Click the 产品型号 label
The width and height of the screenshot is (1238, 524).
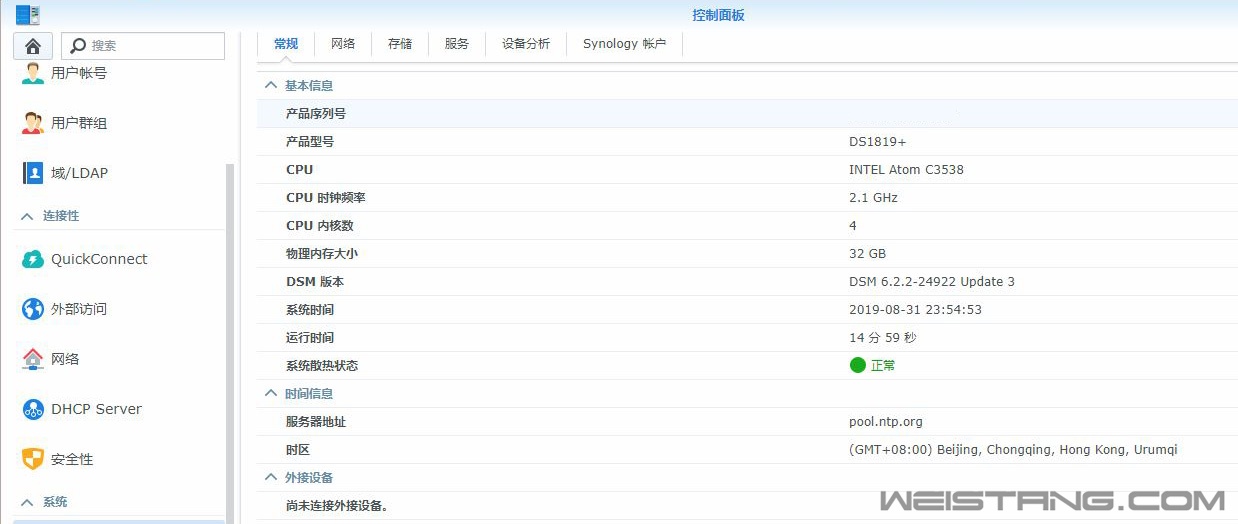click(310, 142)
